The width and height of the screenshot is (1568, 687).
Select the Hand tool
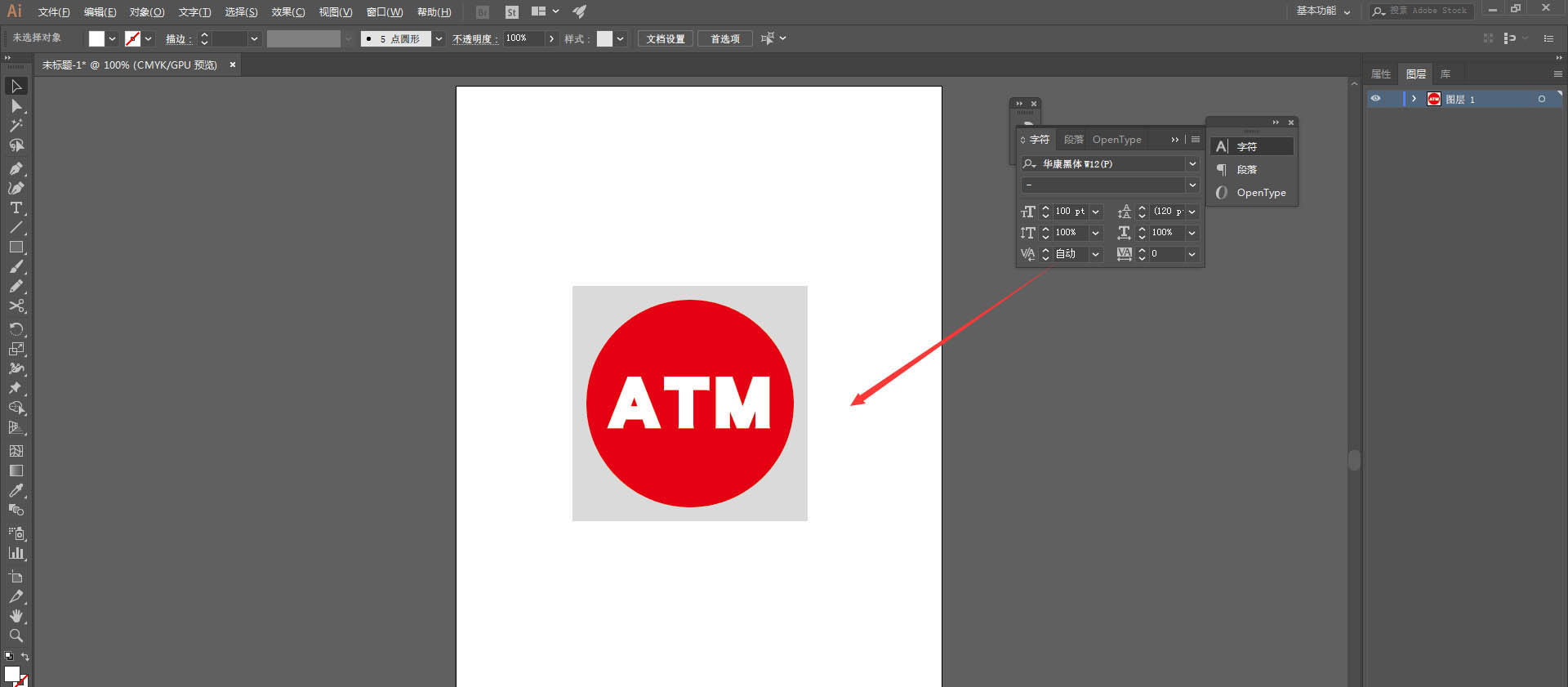click(16, 616)
